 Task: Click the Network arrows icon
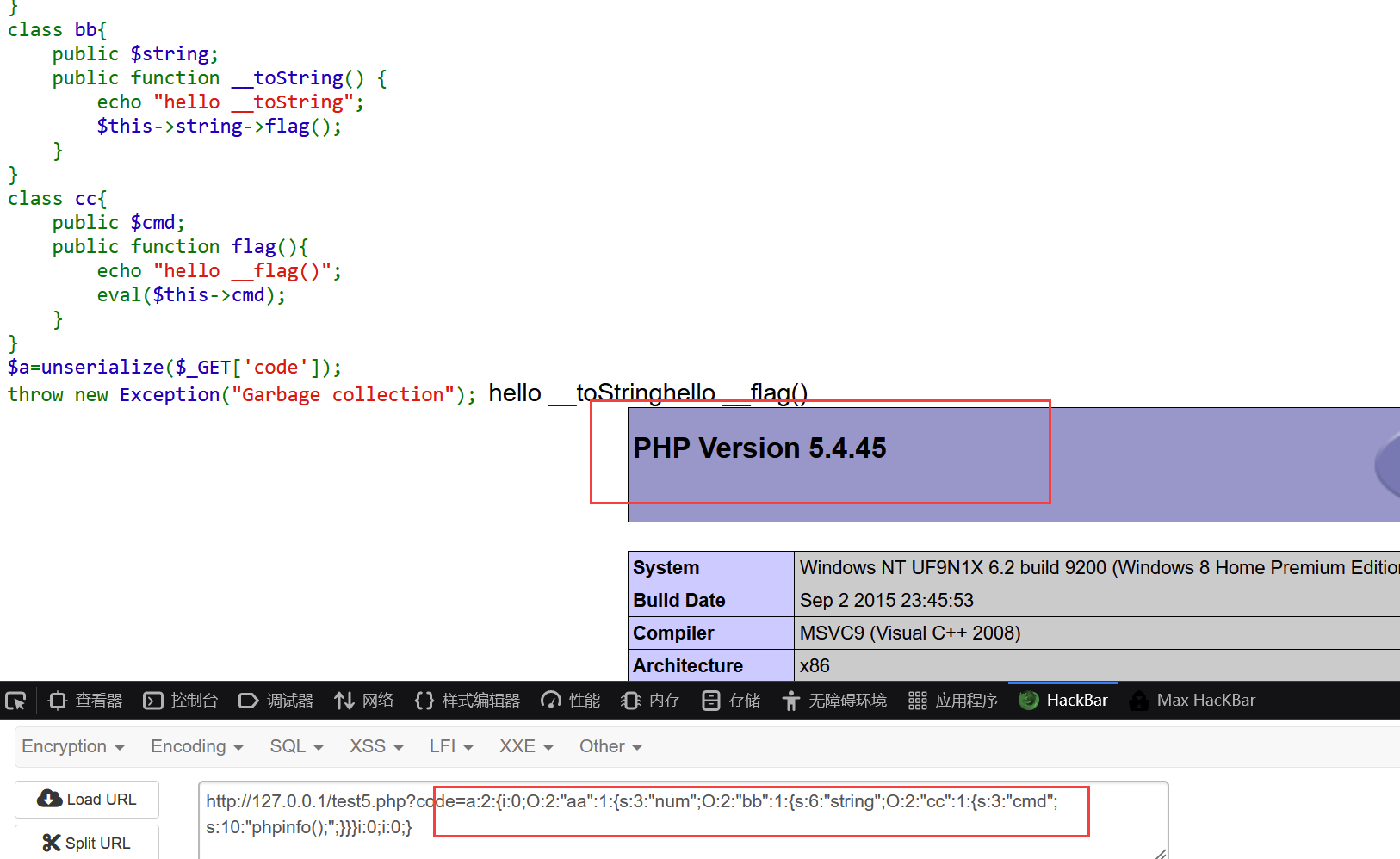coord(344,701)
